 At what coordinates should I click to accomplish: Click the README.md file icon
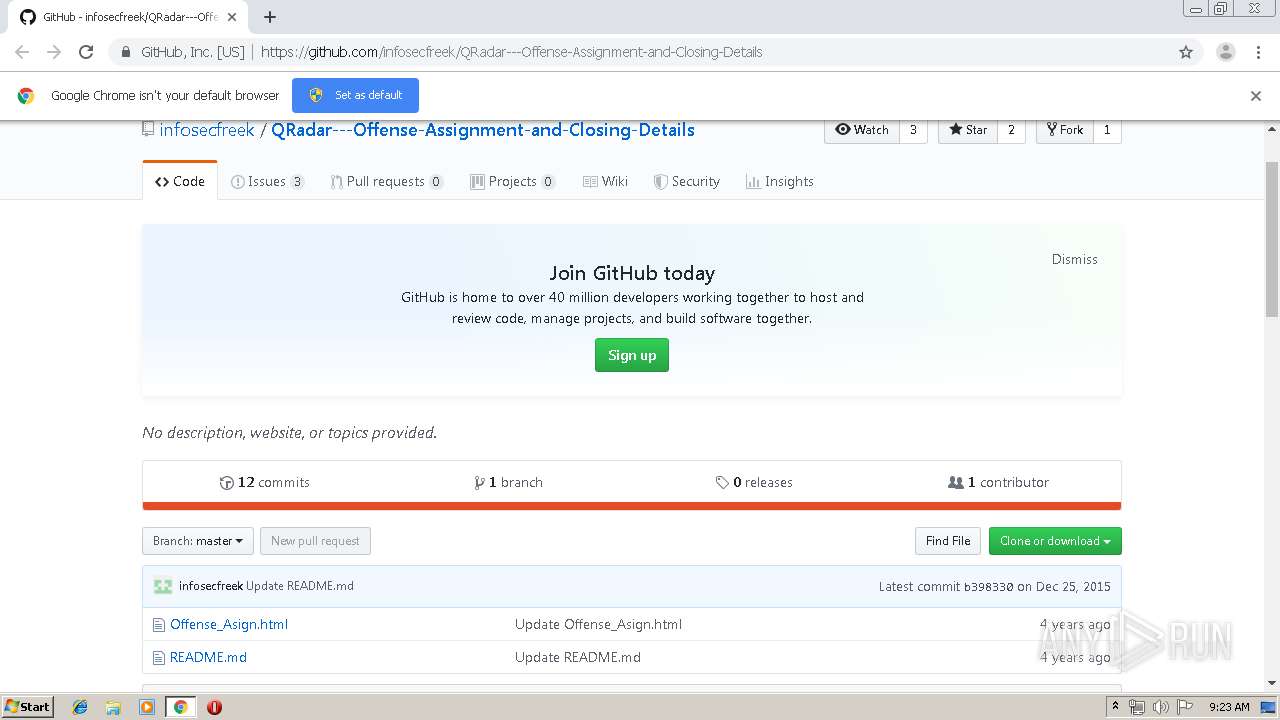[158, 658]
